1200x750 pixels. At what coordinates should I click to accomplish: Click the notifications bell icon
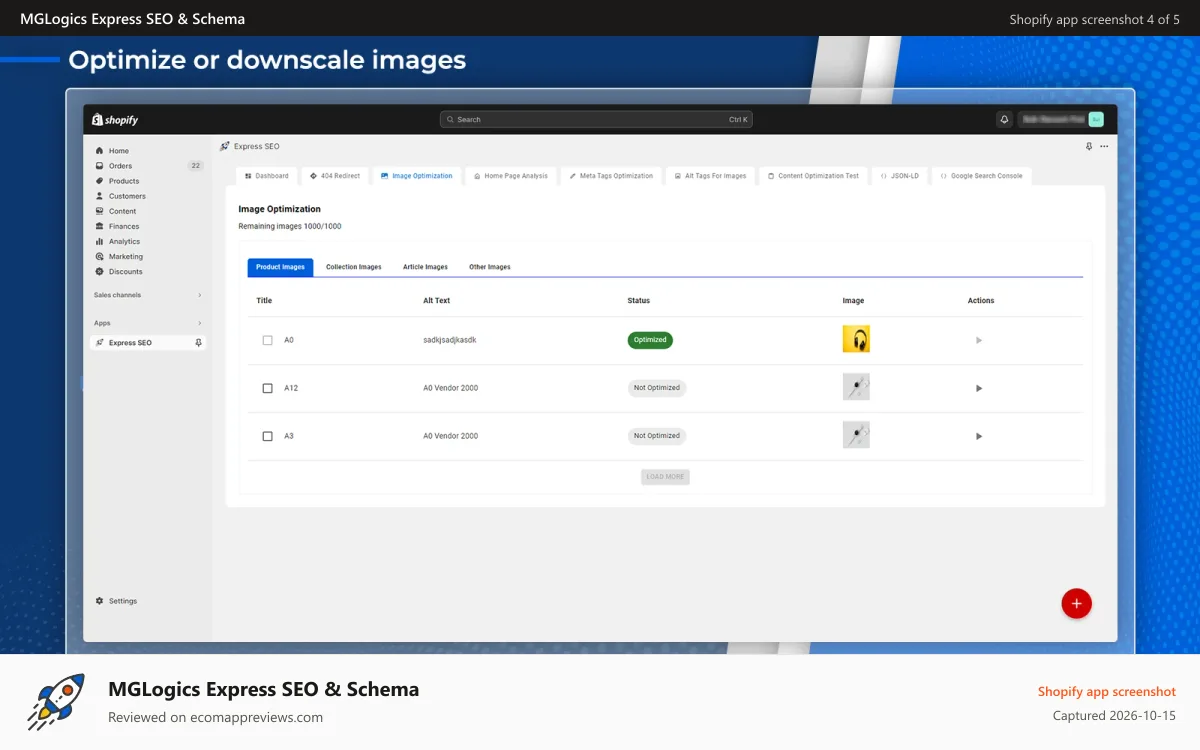pos(1004,119)
